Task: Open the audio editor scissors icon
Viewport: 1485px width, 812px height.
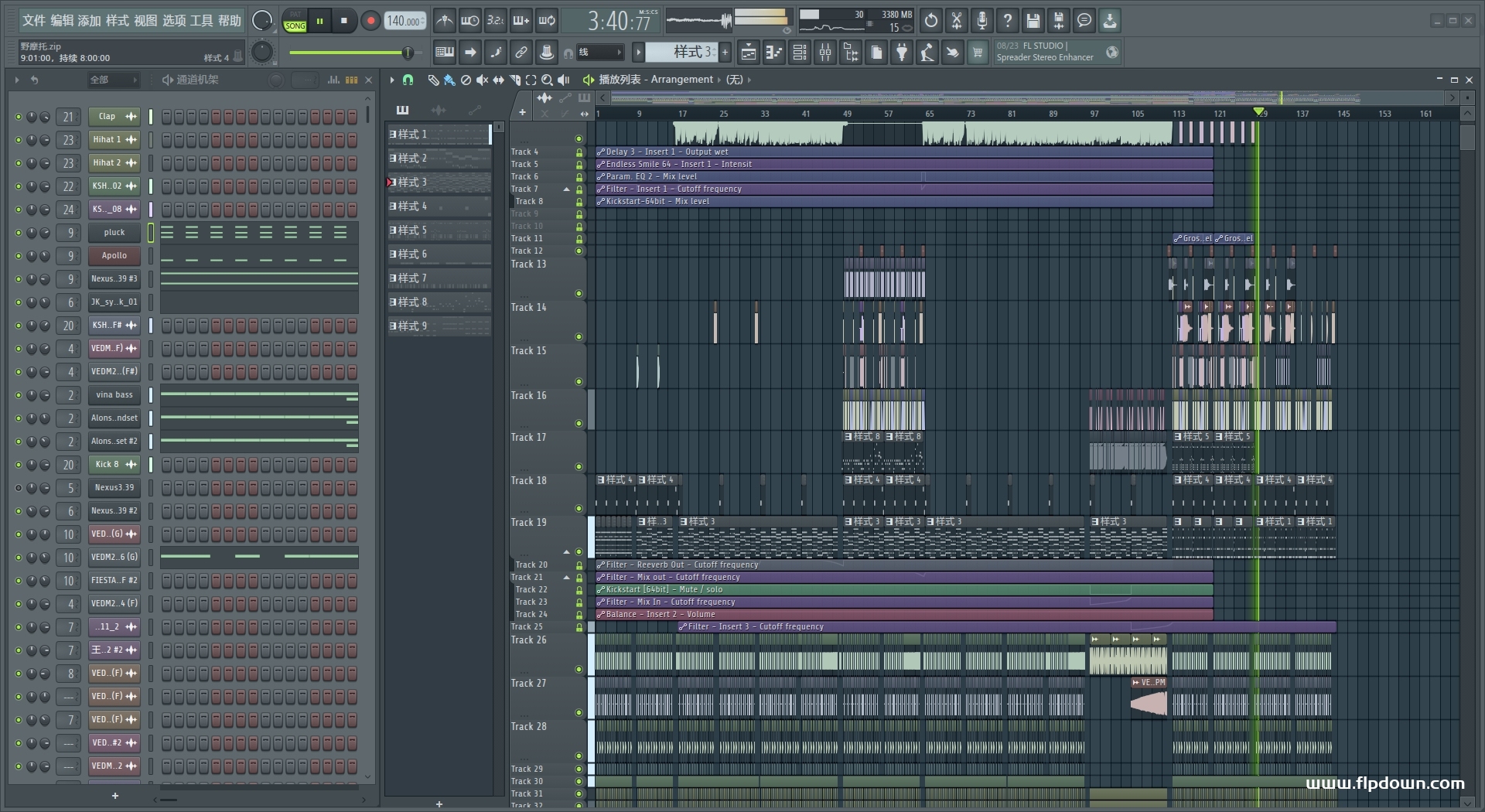Action: pos(957,21)
